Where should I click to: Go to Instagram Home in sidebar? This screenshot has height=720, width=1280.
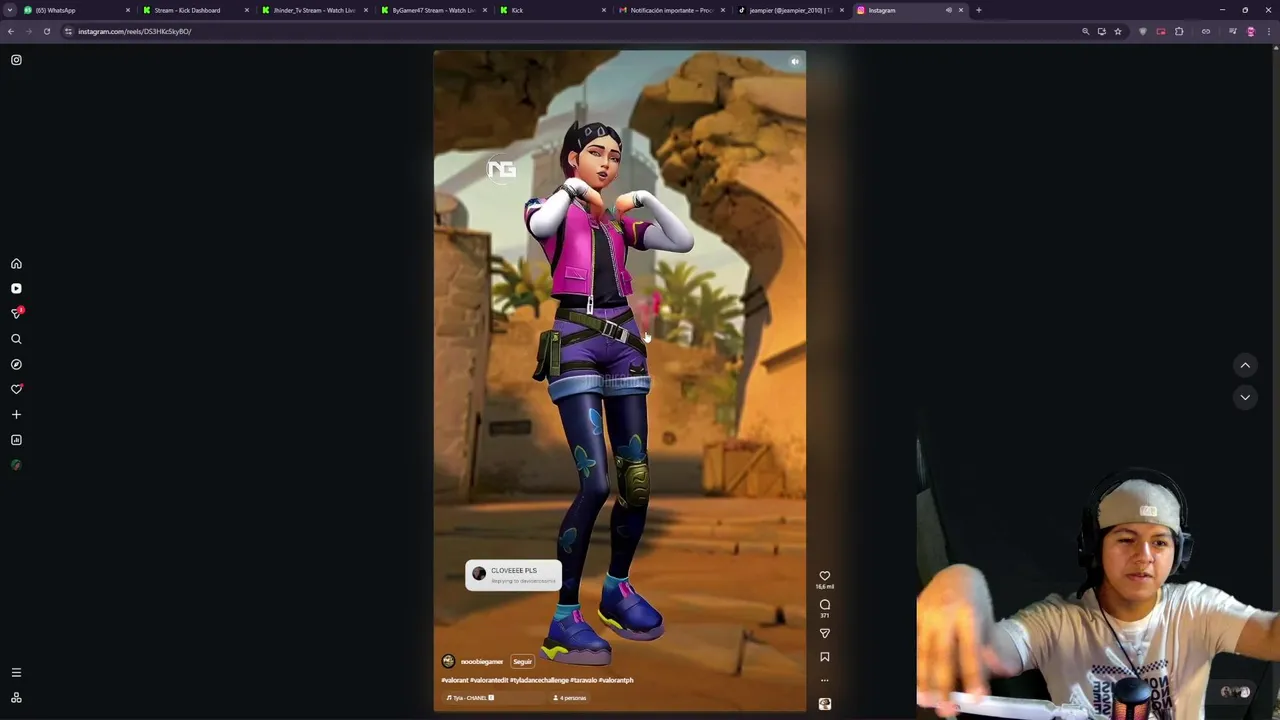pos(16,264)
